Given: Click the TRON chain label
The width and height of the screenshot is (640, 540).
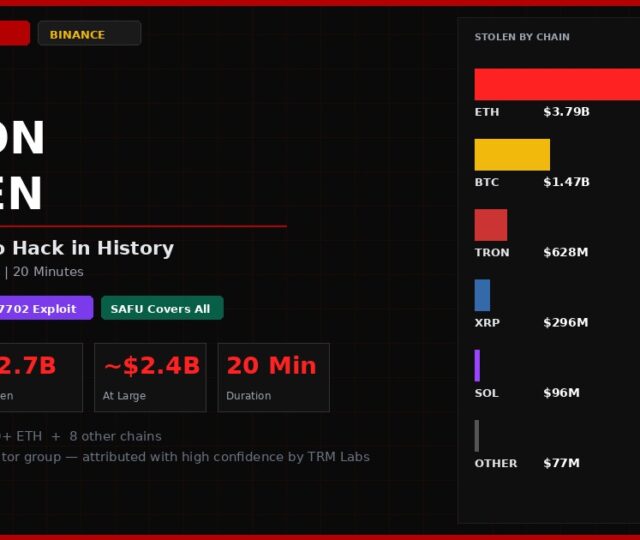Looking at the screenshot, I should click(492, 252).
